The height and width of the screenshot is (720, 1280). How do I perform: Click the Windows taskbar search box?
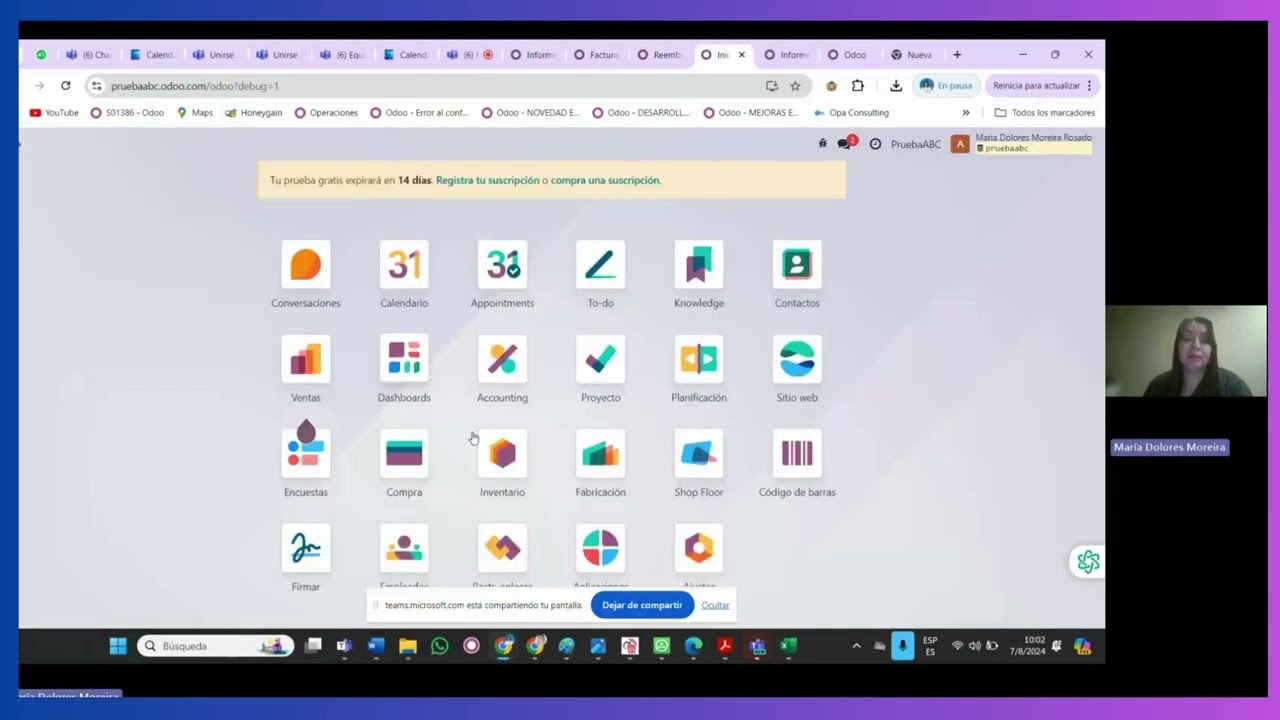[216, 646]
